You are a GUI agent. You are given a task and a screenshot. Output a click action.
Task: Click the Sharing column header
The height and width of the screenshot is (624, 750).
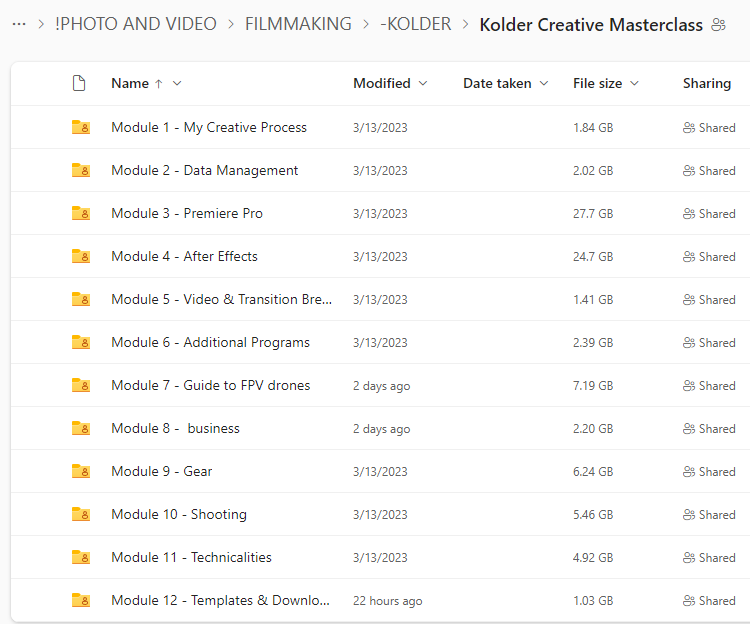pos(707,83)
